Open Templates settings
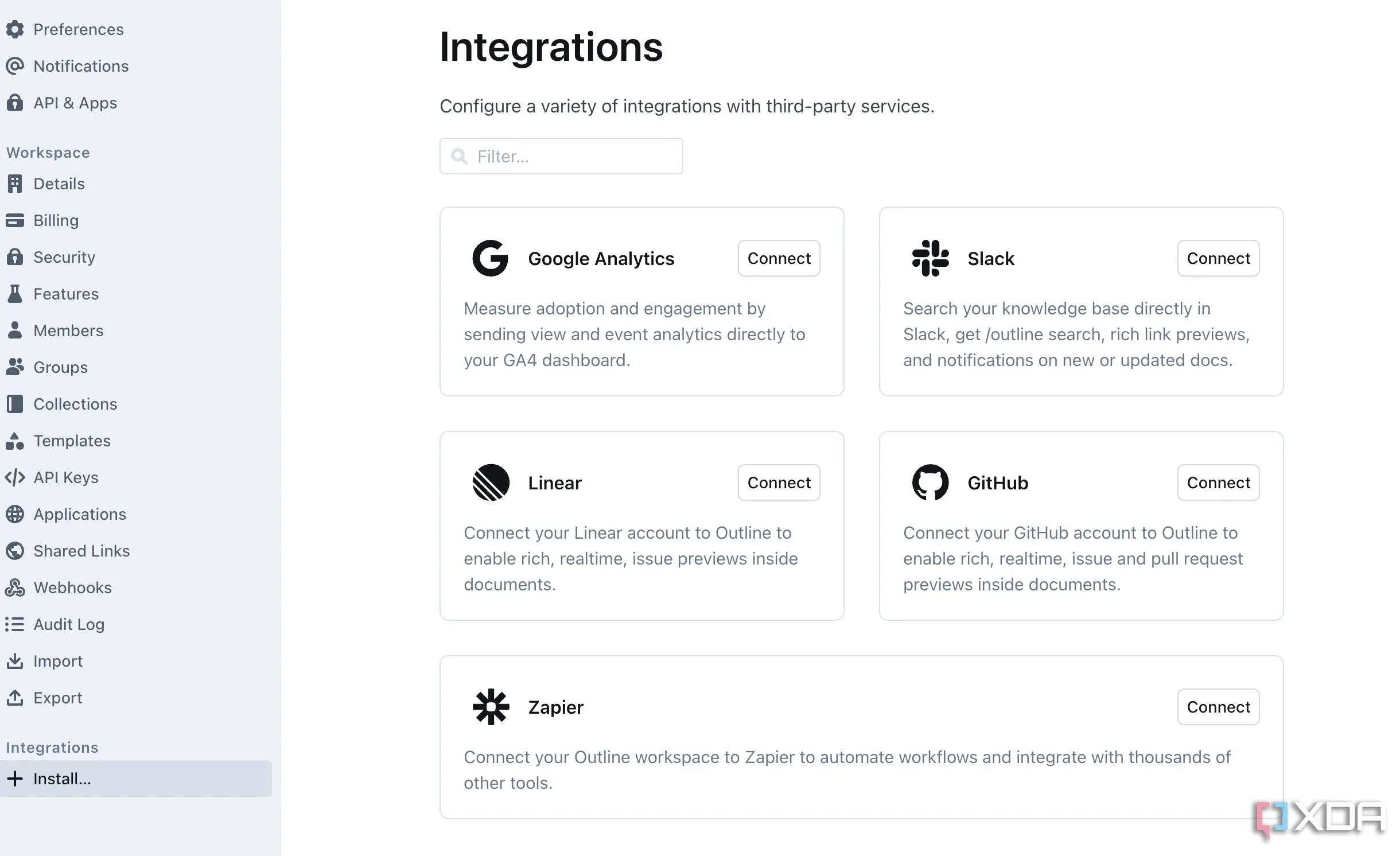 (136, 441)
